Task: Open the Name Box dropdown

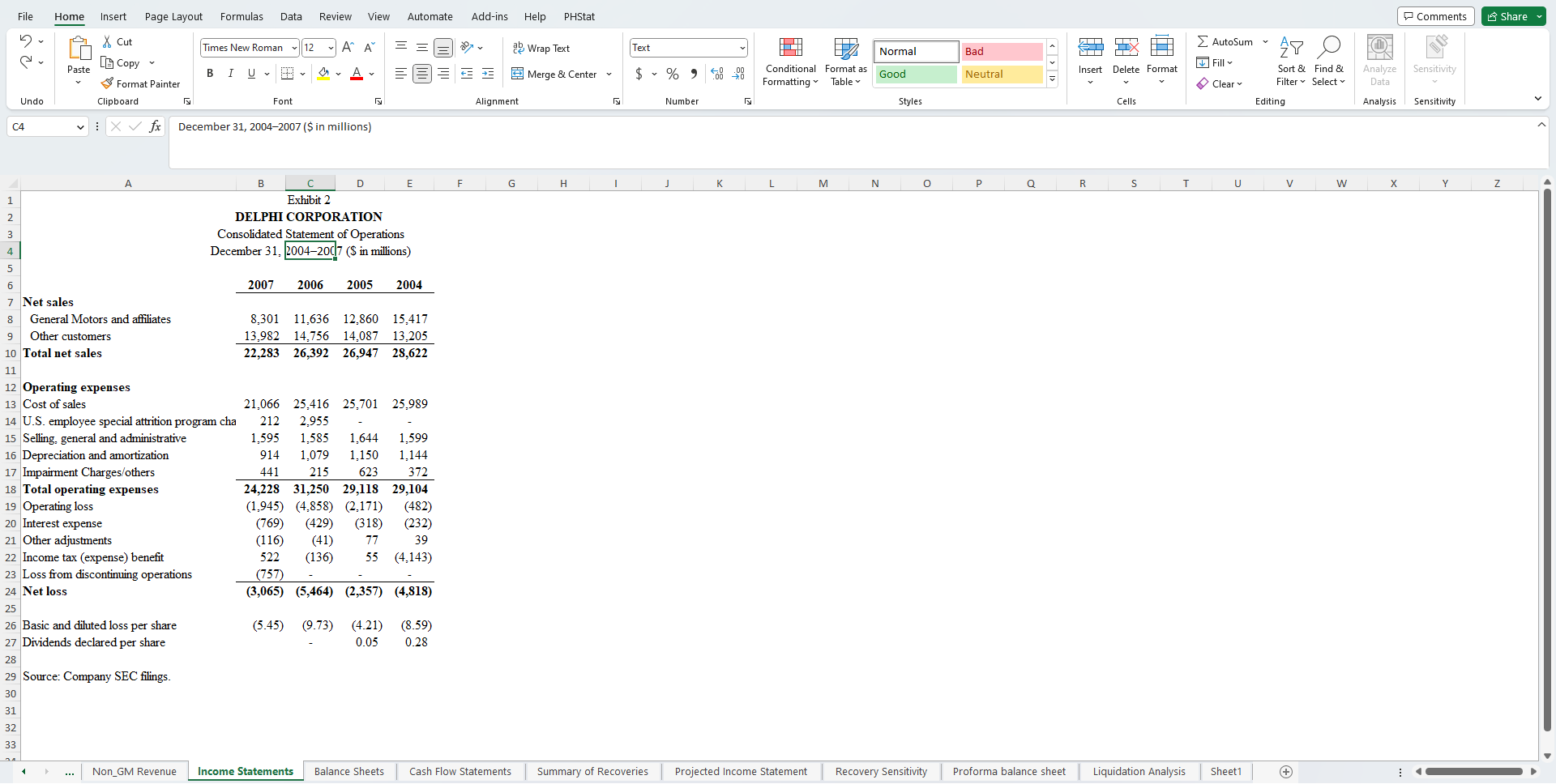Action: click(80, 126)
